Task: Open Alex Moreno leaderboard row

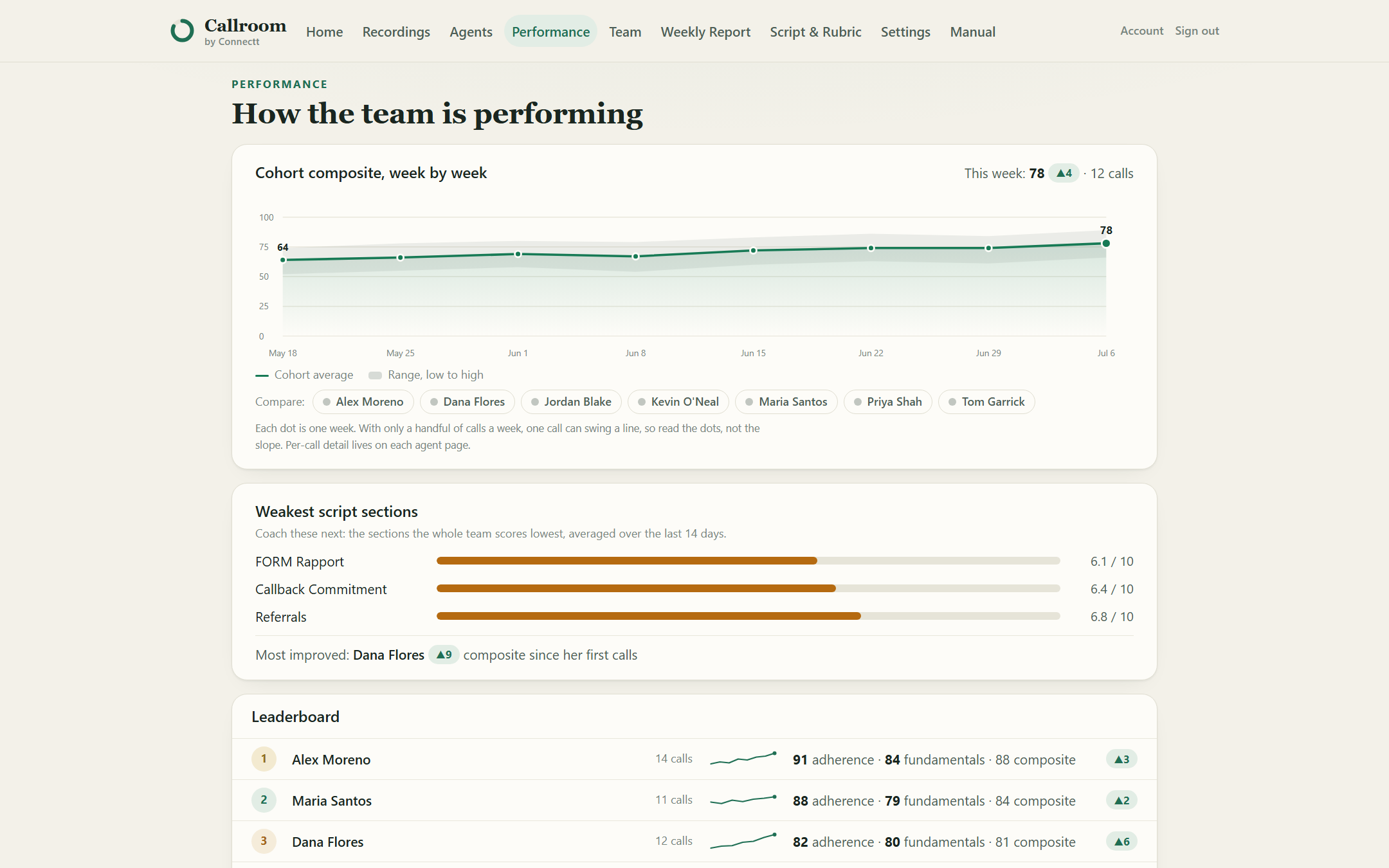Action: point(694,759)
